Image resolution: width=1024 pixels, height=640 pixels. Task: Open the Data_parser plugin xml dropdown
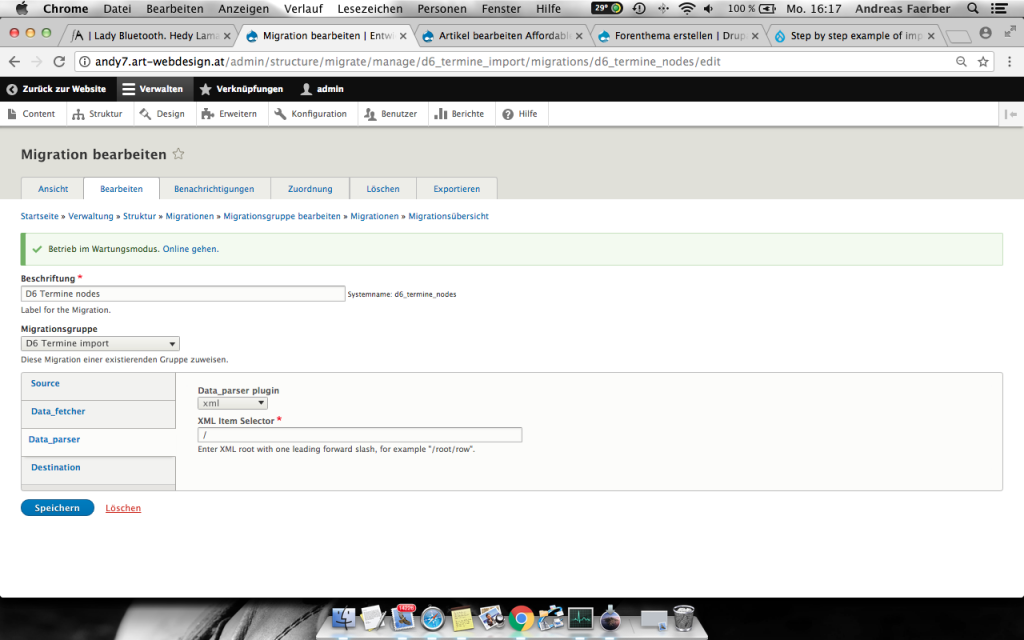click(233, 403)
